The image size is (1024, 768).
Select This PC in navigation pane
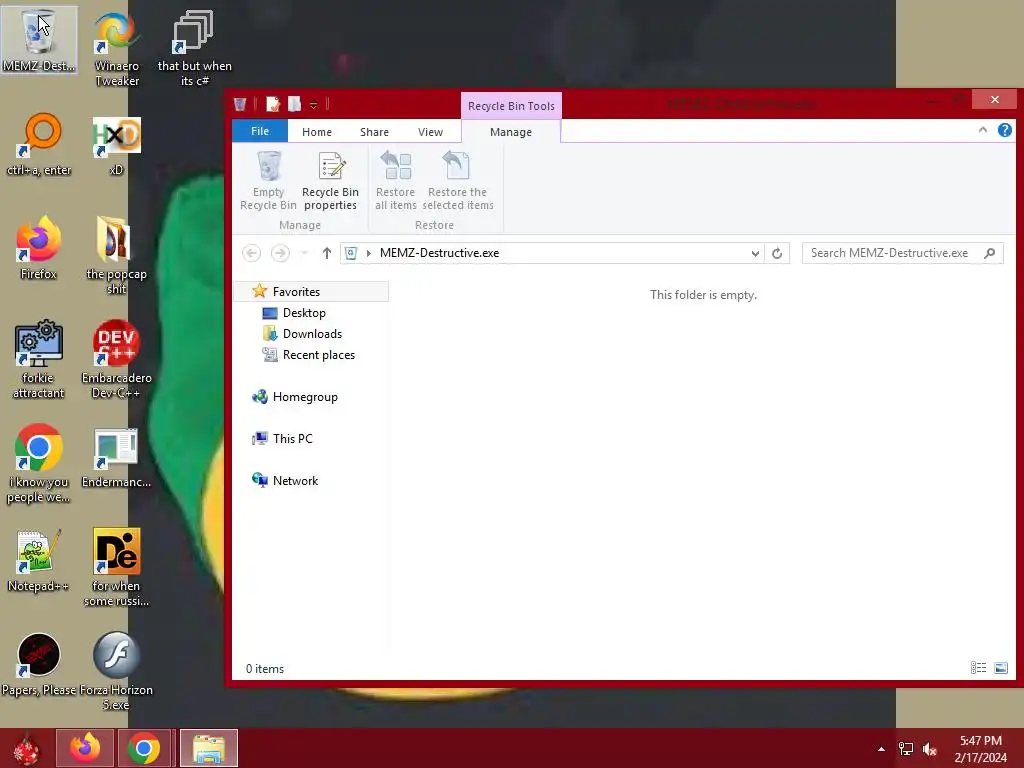coord(293,438)
